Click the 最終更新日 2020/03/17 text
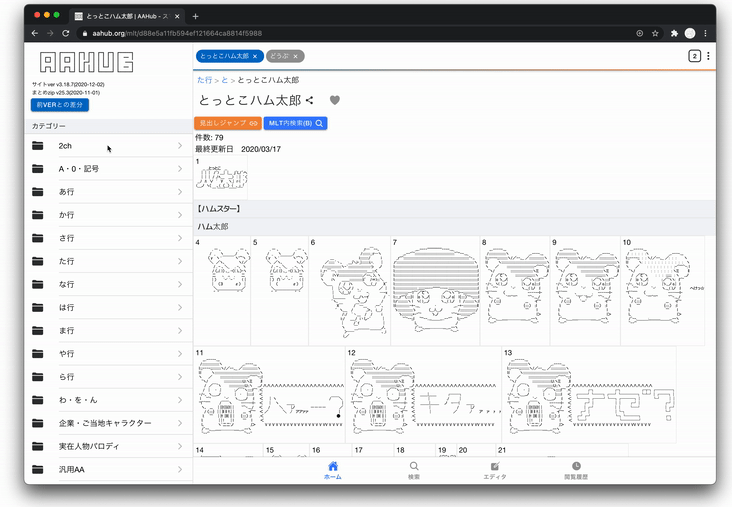The width and height of the screenshot is (732, 507). click(238, 149)
